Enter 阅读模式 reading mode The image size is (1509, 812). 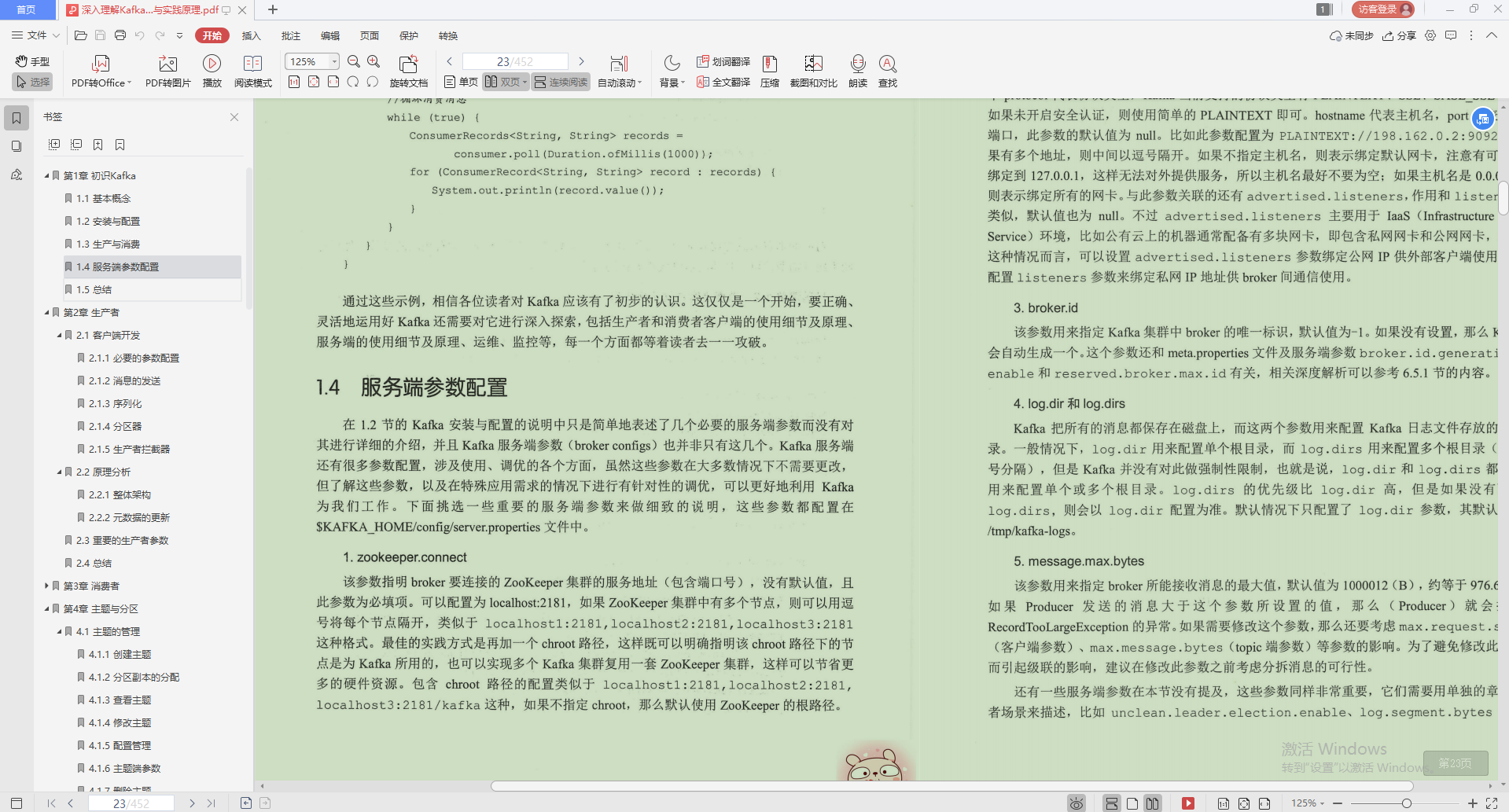[x=252, y=70]
